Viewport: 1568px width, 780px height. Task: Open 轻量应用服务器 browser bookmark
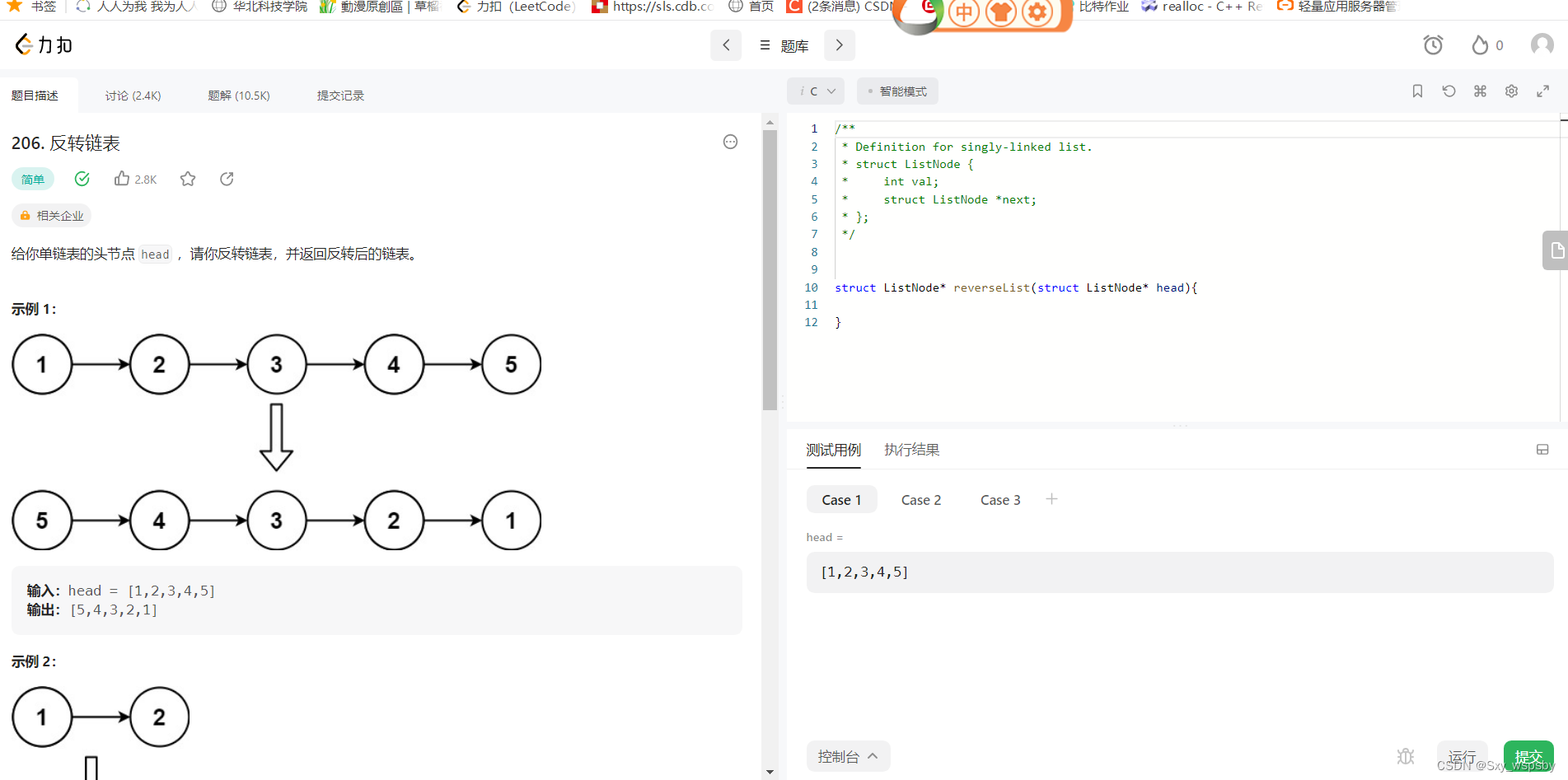[x=1336, y=7]
